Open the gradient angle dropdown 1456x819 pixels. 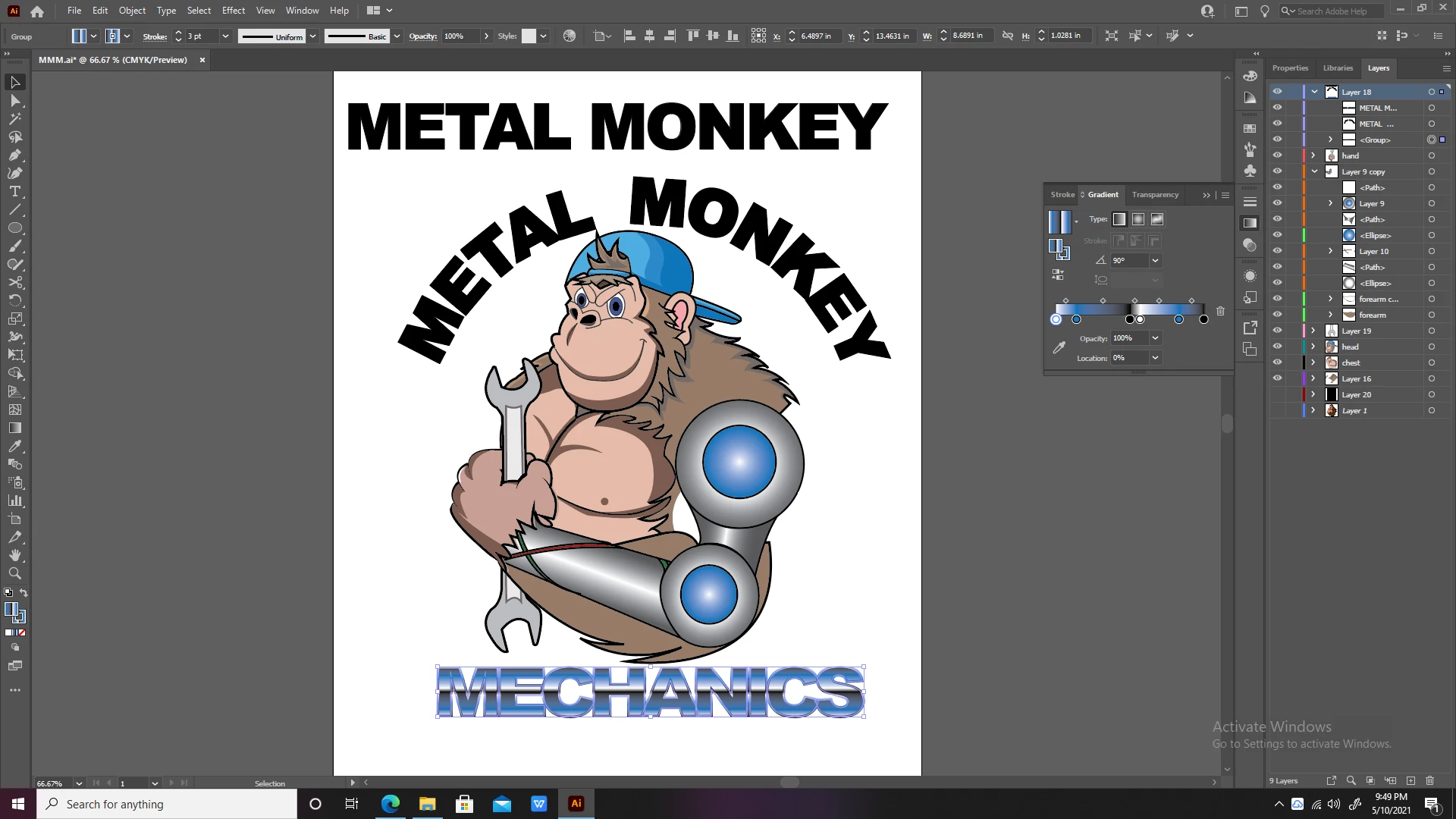tap(1155, 260)
